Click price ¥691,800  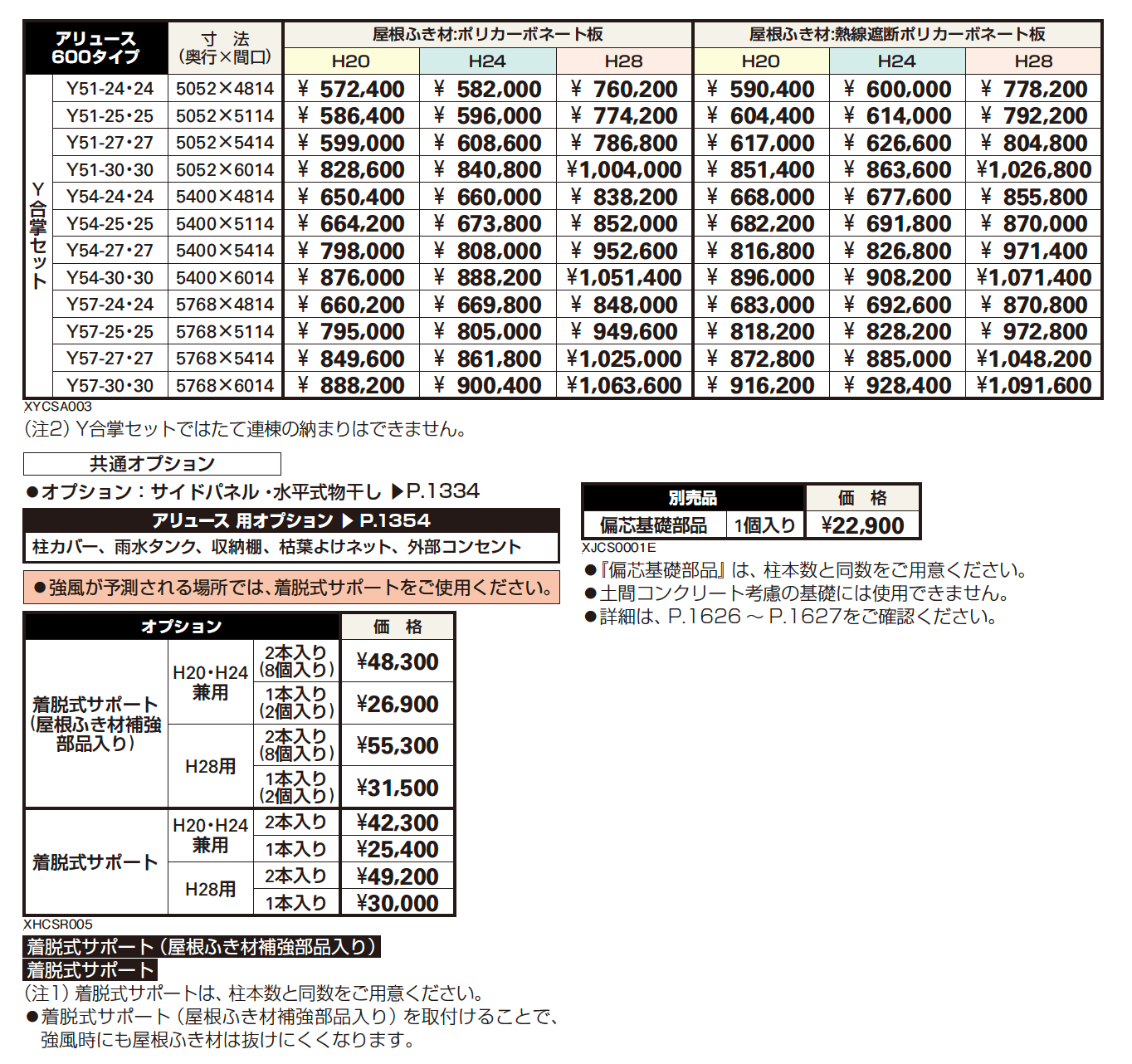[897, 224]
